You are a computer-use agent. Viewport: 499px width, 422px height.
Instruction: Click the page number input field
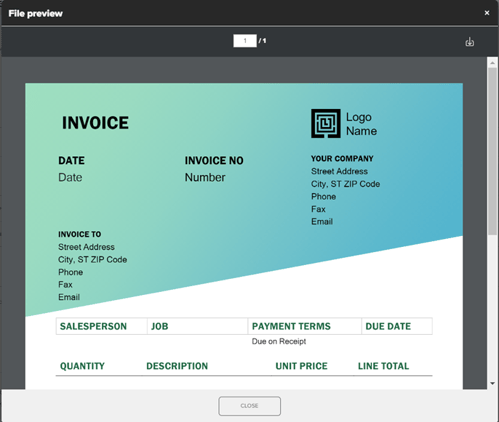tap(245, 41)
